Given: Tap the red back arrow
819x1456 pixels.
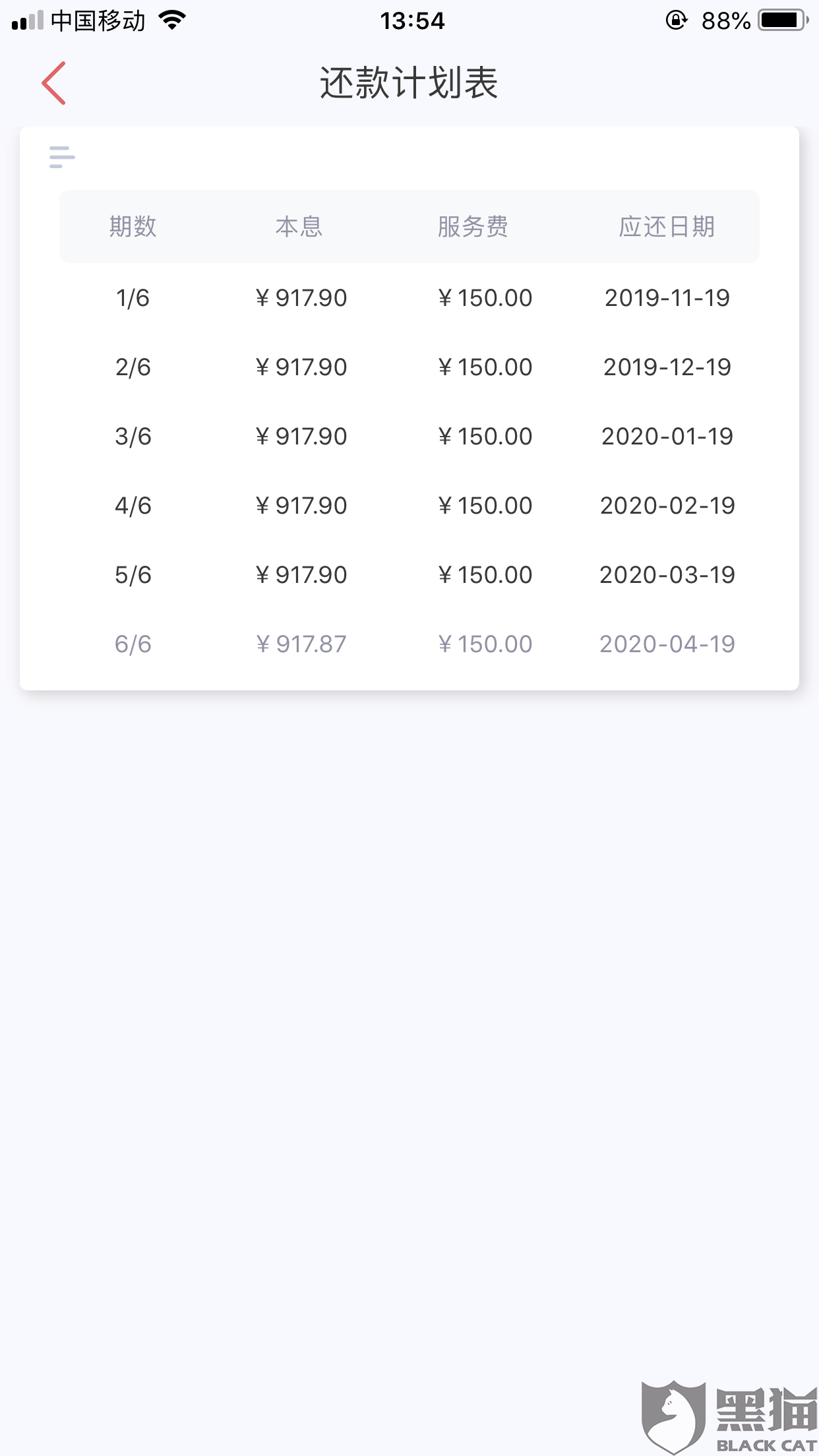Looking at the screenshot, I should point(53,83).
